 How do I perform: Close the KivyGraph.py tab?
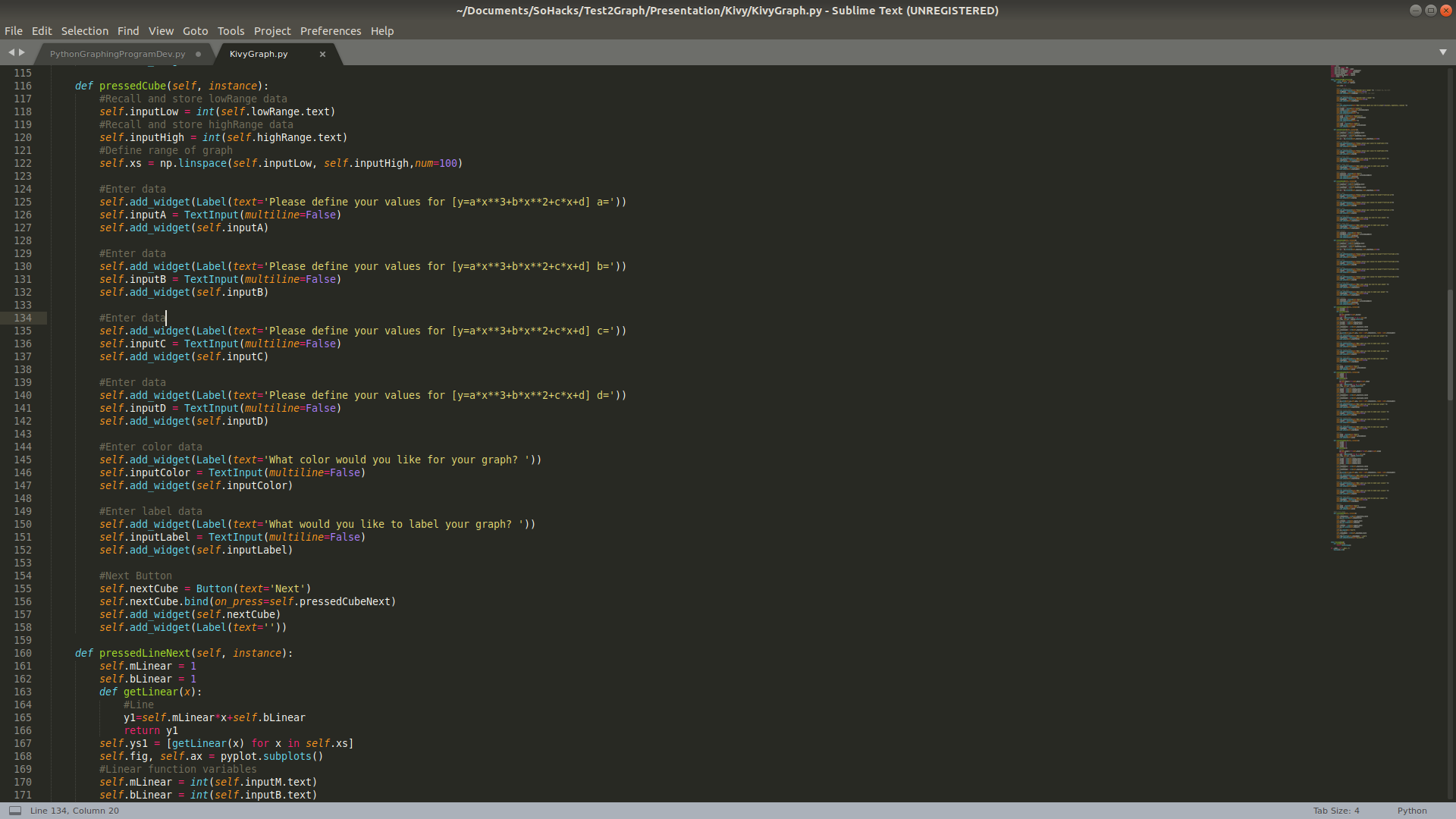(322, 54)
